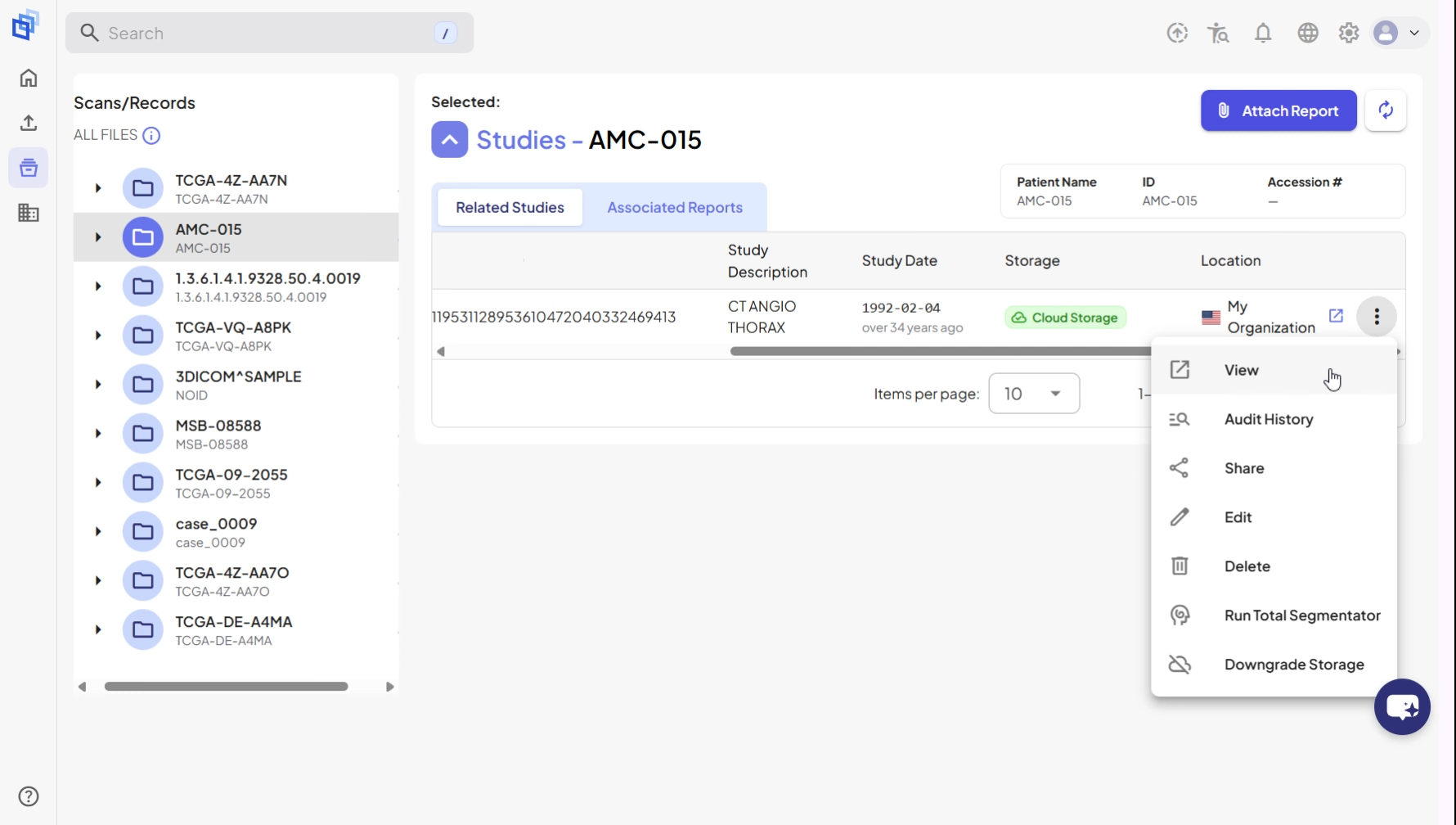Choose Delete from the context menu

pyautogui.click(x=1274, y=566)
